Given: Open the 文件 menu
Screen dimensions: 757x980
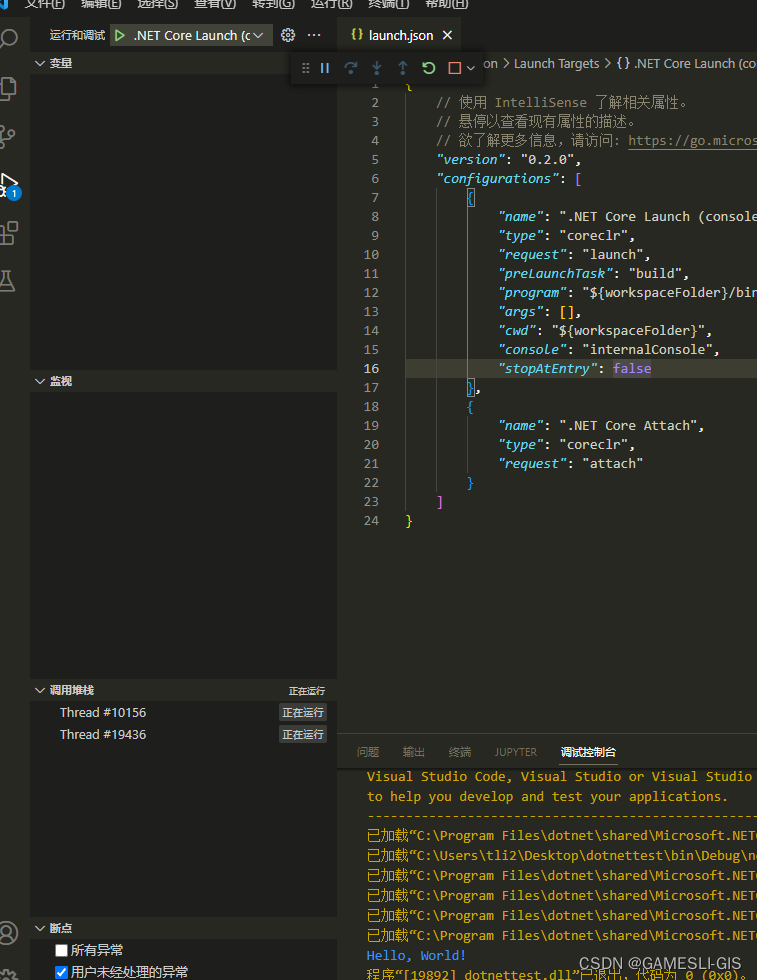Looking at the screenshot, I should point(44,4).
